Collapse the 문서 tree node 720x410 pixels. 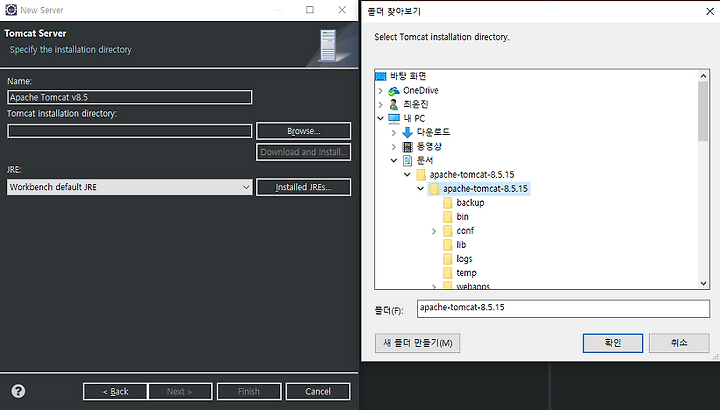click(394, 161)
